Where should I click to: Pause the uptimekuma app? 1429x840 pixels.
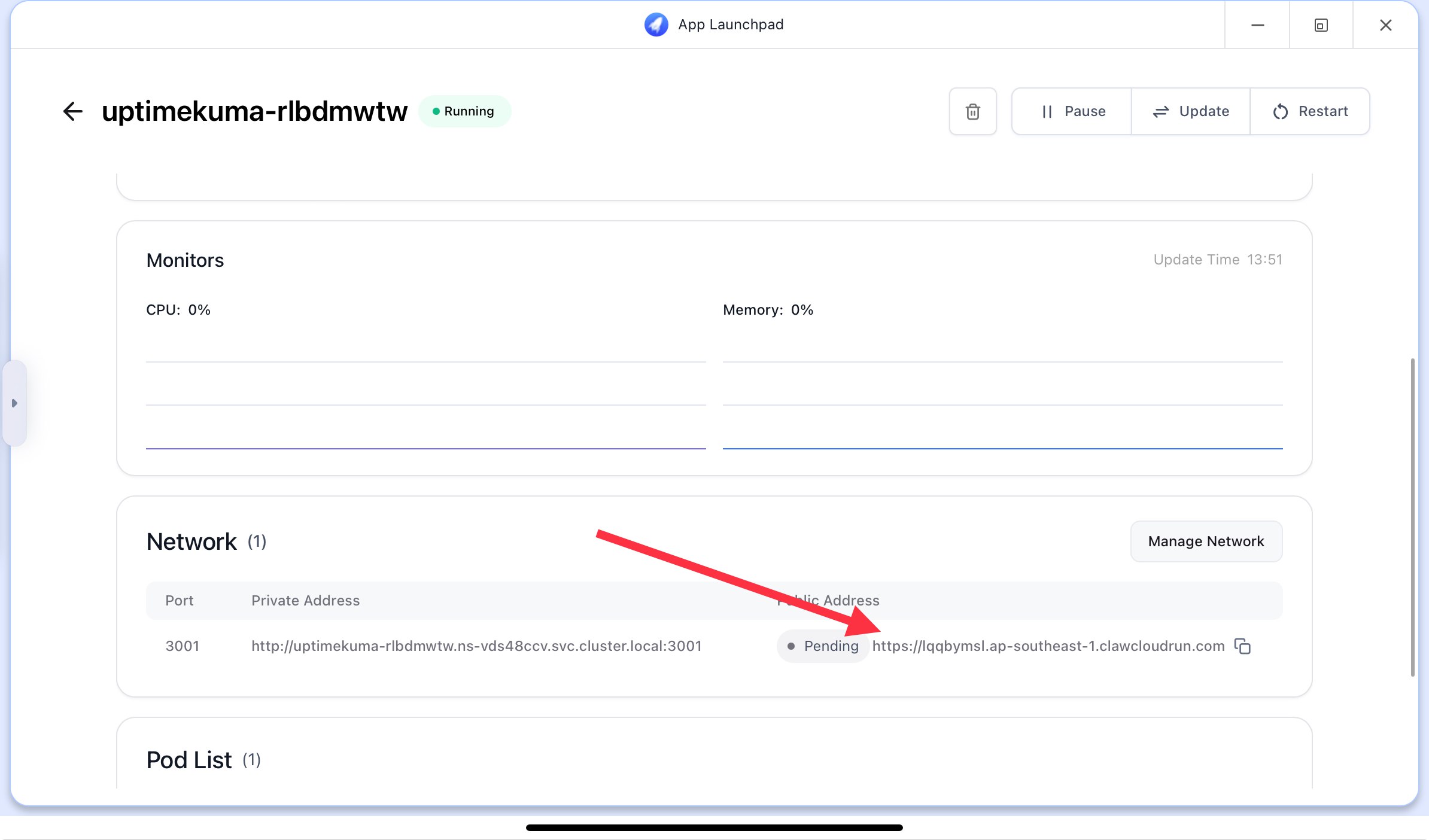[1072, 111]
